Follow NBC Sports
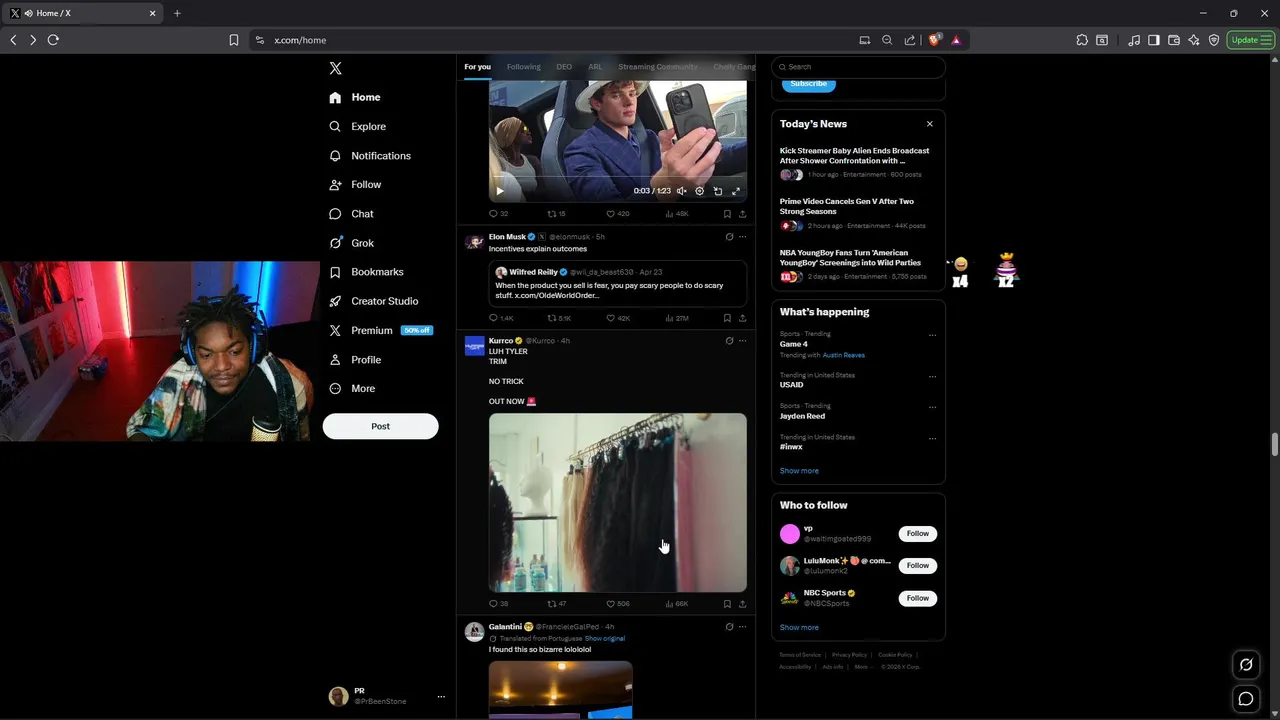Screen dimensions: 1280x720 [x=917, y=598]
